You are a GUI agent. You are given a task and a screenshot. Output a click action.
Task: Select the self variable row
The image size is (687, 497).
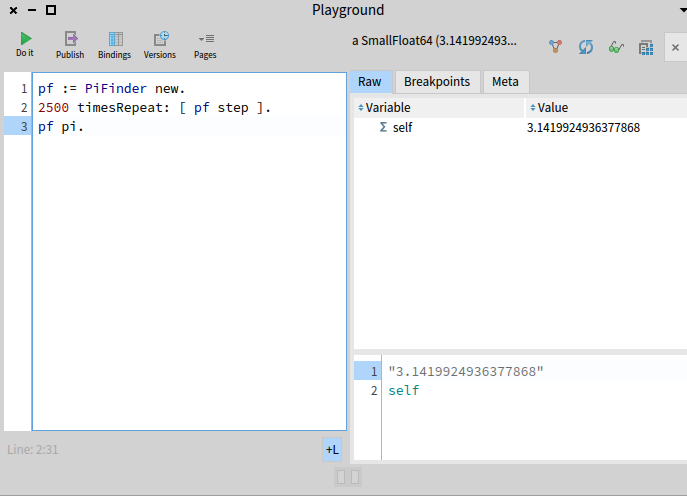pyautogui.click(x=520, y=128)
